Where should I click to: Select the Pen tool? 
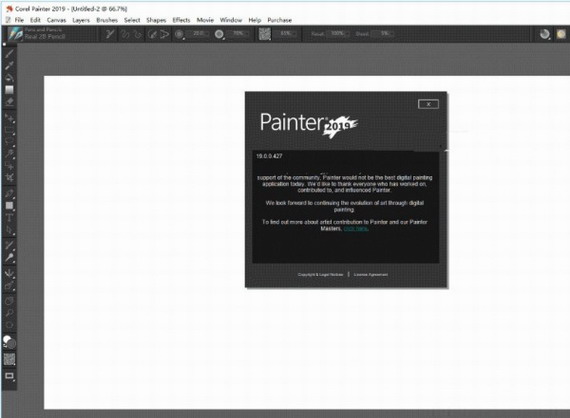9,194
